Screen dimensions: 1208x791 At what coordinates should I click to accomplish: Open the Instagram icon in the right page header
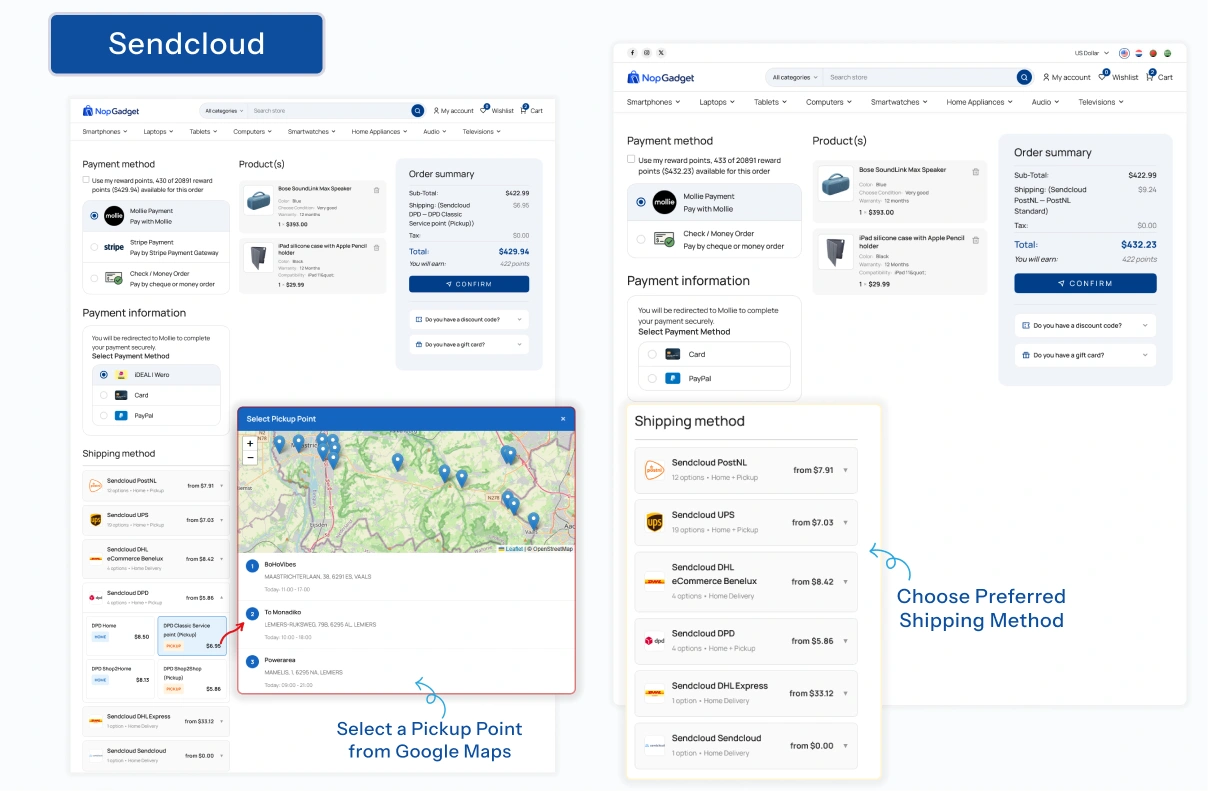click(646, 52)
